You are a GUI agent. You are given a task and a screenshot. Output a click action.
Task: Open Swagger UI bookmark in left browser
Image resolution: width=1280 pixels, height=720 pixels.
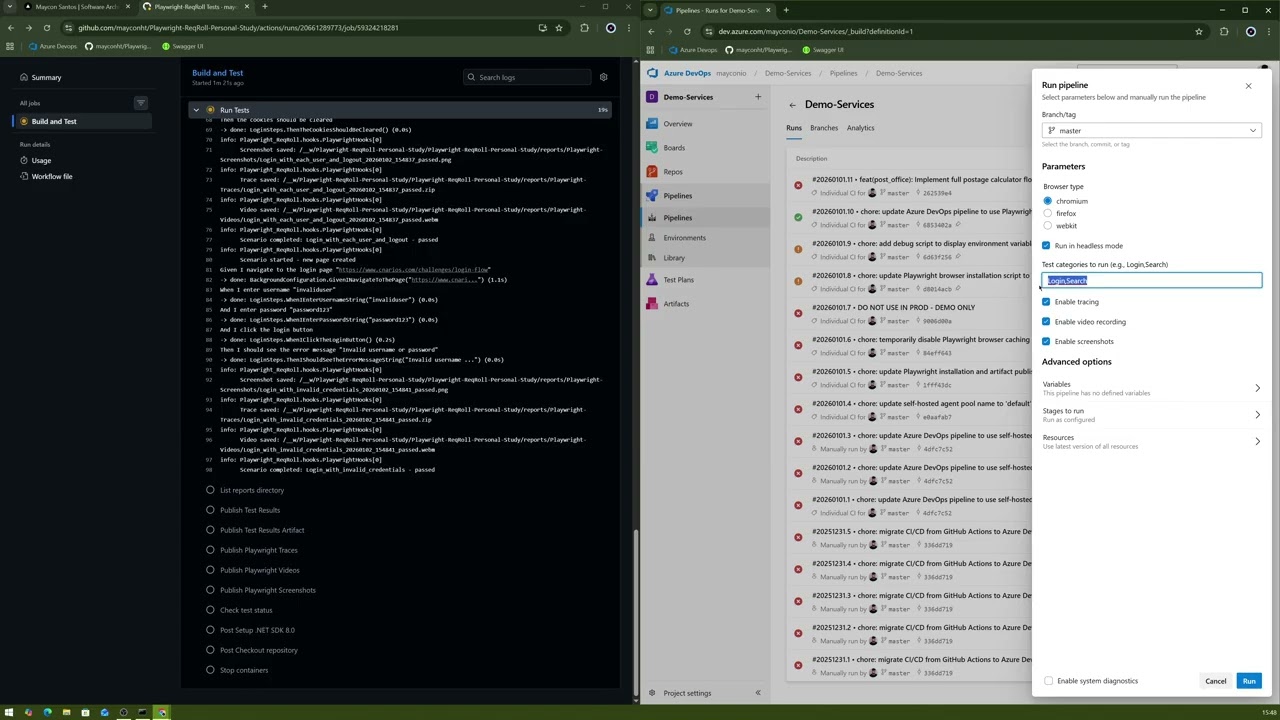184,46
